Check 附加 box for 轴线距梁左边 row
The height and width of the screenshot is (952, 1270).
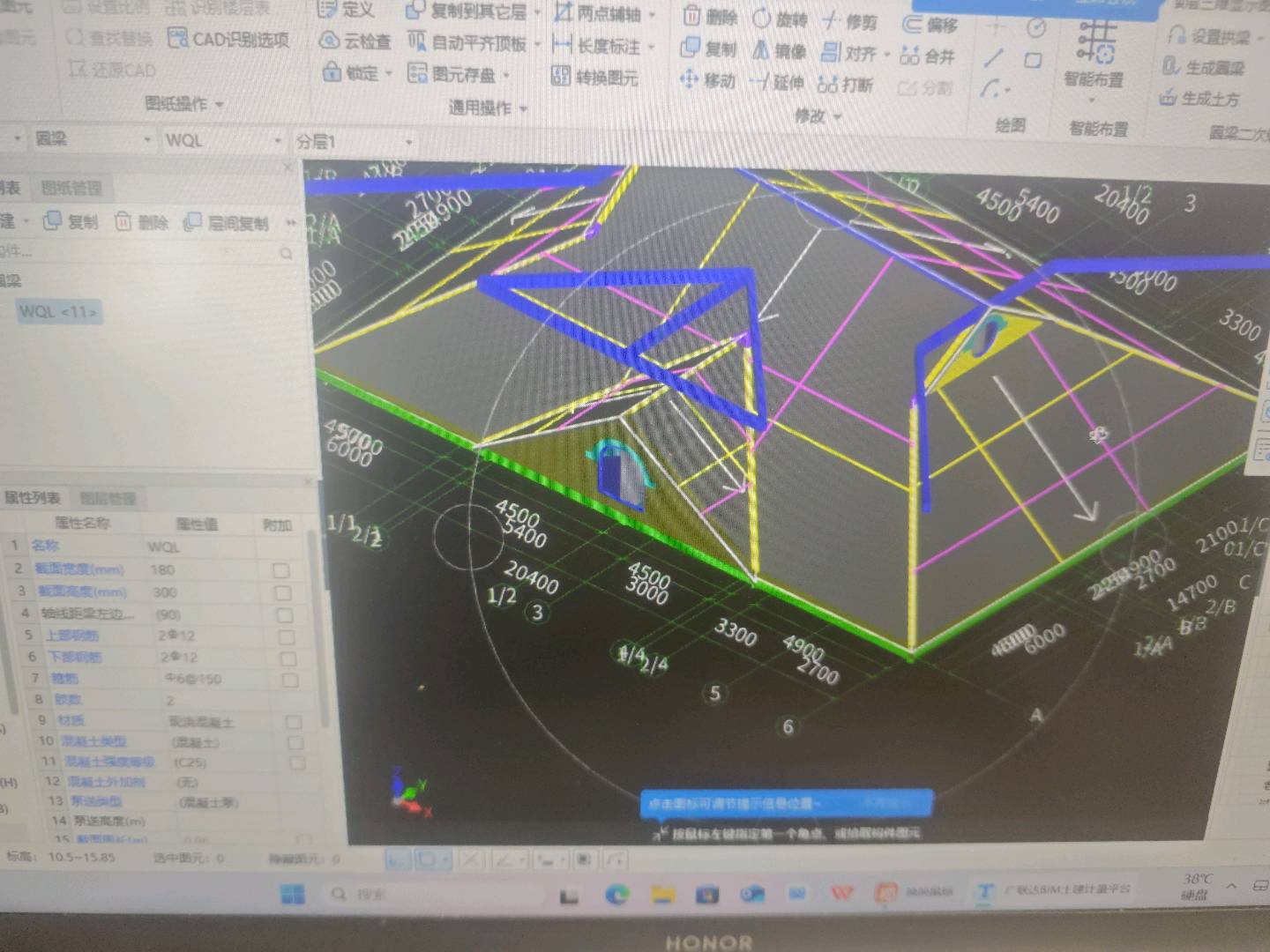[285, 615]
